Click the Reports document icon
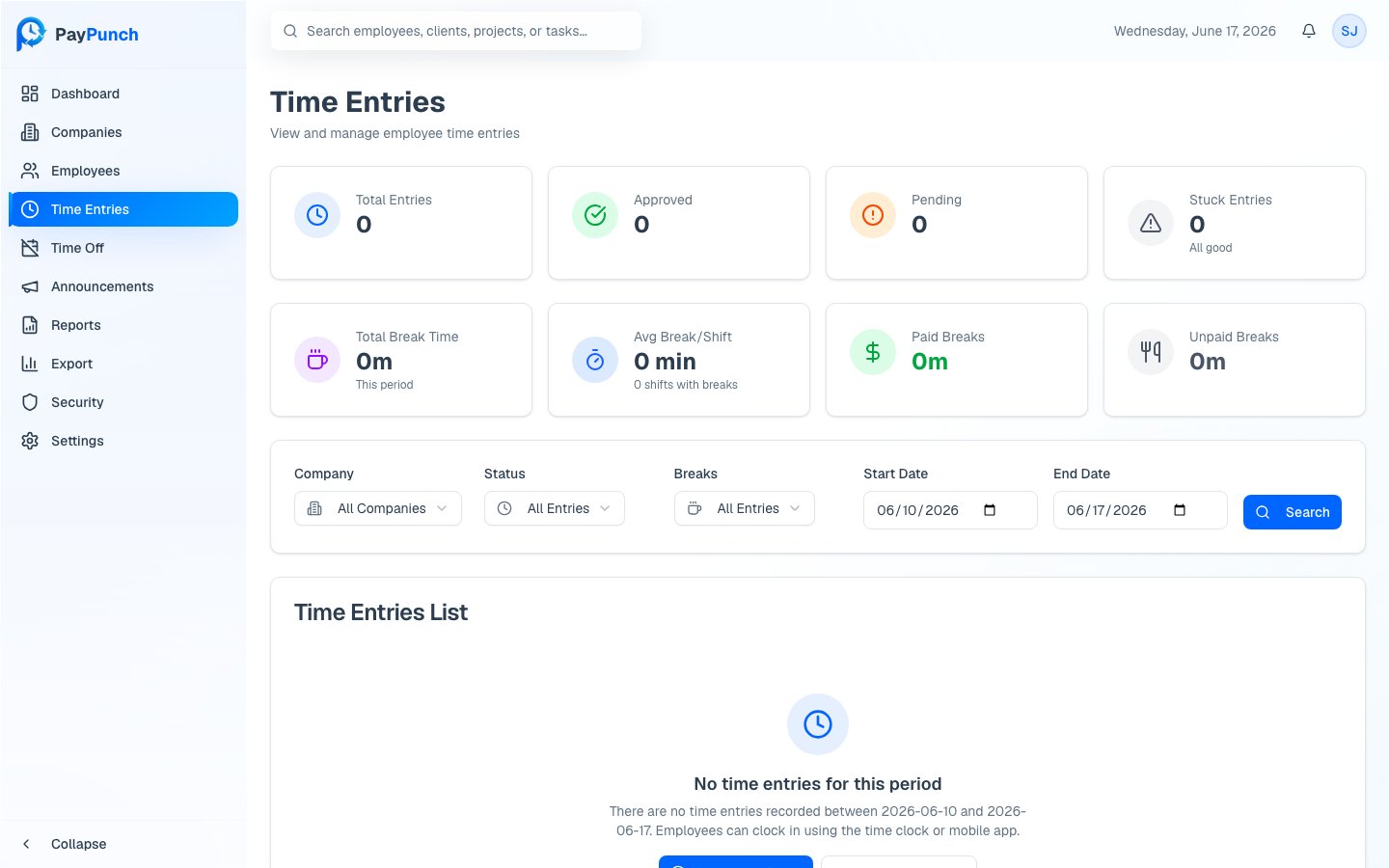The image size is (1389, 868). click(30, 325)
